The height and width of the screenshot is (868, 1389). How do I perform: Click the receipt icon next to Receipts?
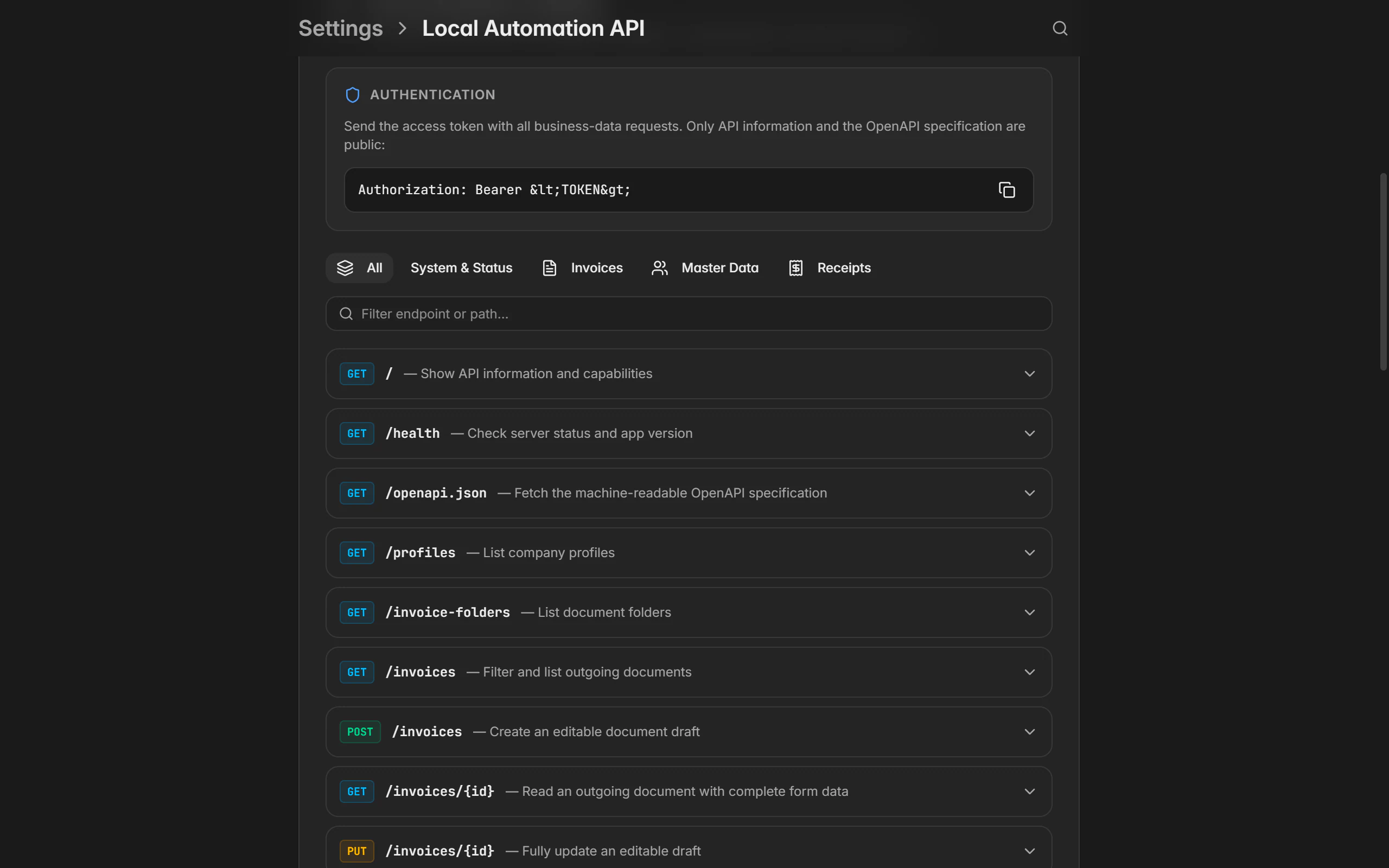795,267
